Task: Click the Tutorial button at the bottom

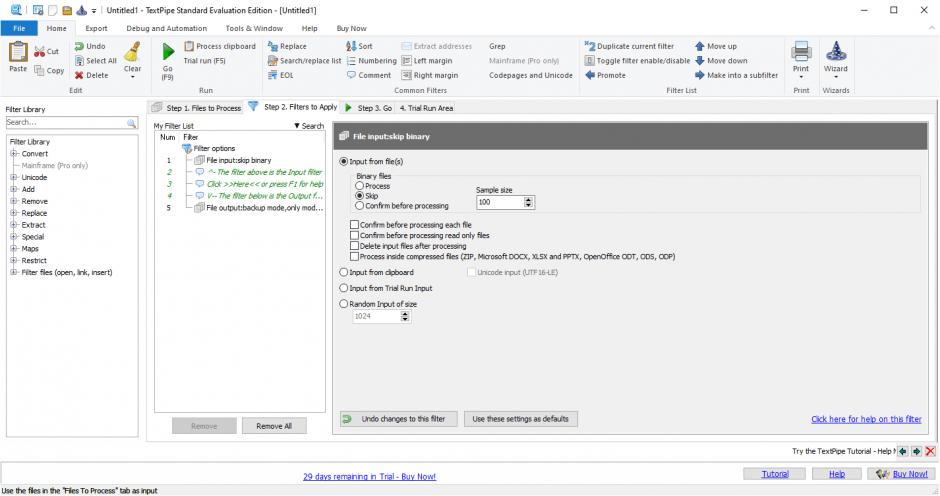Action: click(775, 474)
